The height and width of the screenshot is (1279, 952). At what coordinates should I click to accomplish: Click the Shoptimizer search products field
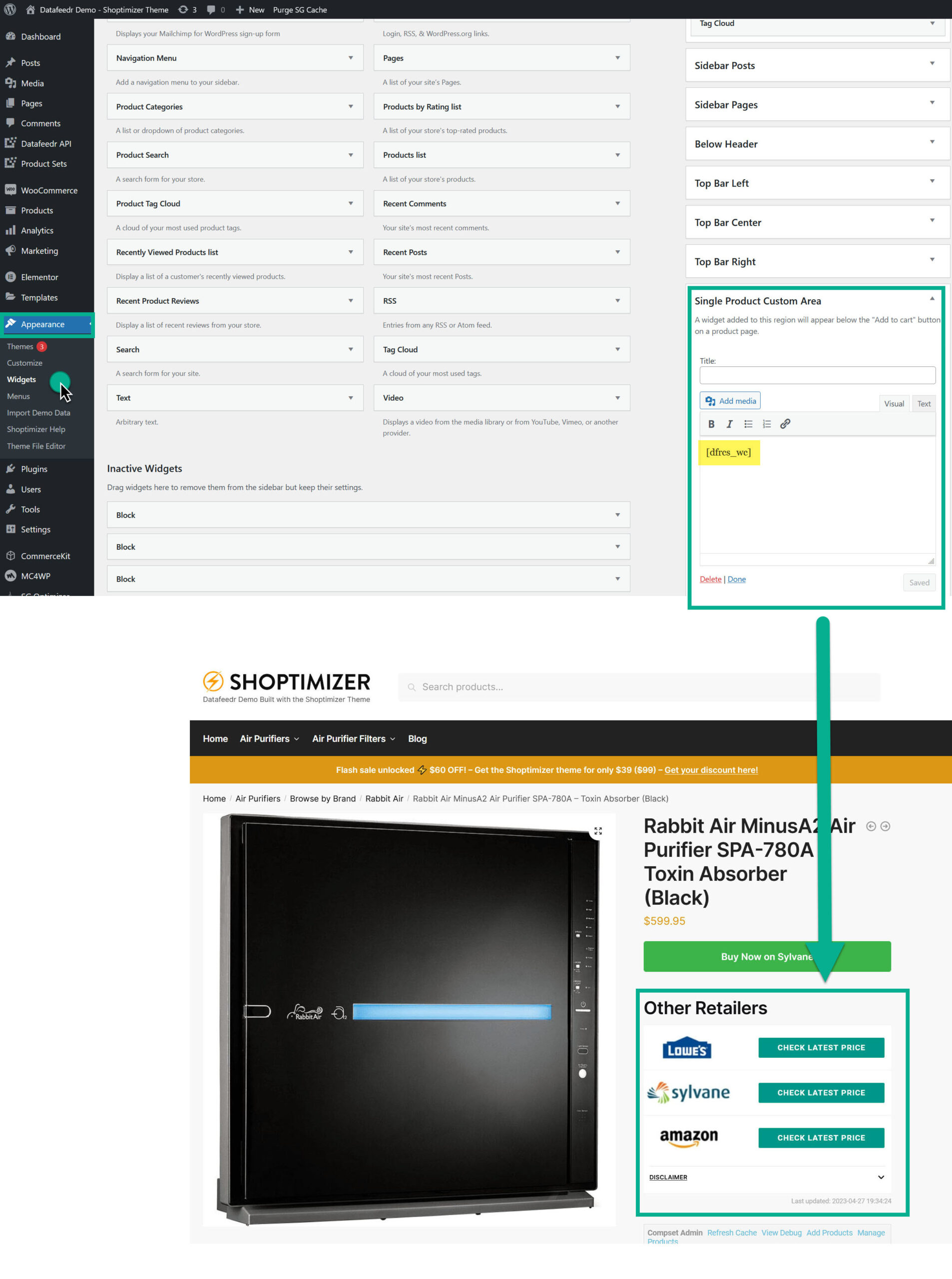639,687
